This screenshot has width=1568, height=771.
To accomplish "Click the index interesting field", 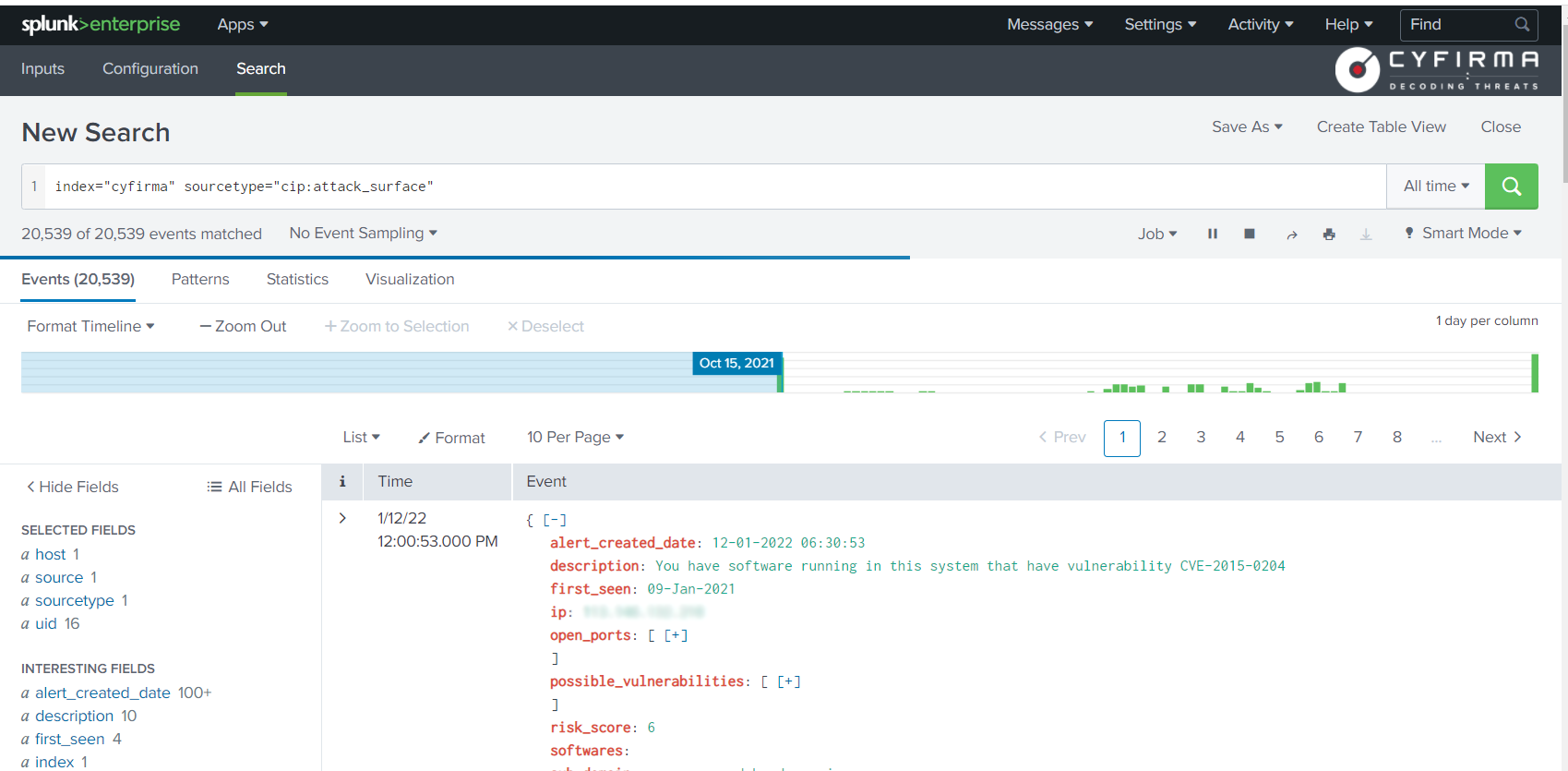I will tap(54, 763).
